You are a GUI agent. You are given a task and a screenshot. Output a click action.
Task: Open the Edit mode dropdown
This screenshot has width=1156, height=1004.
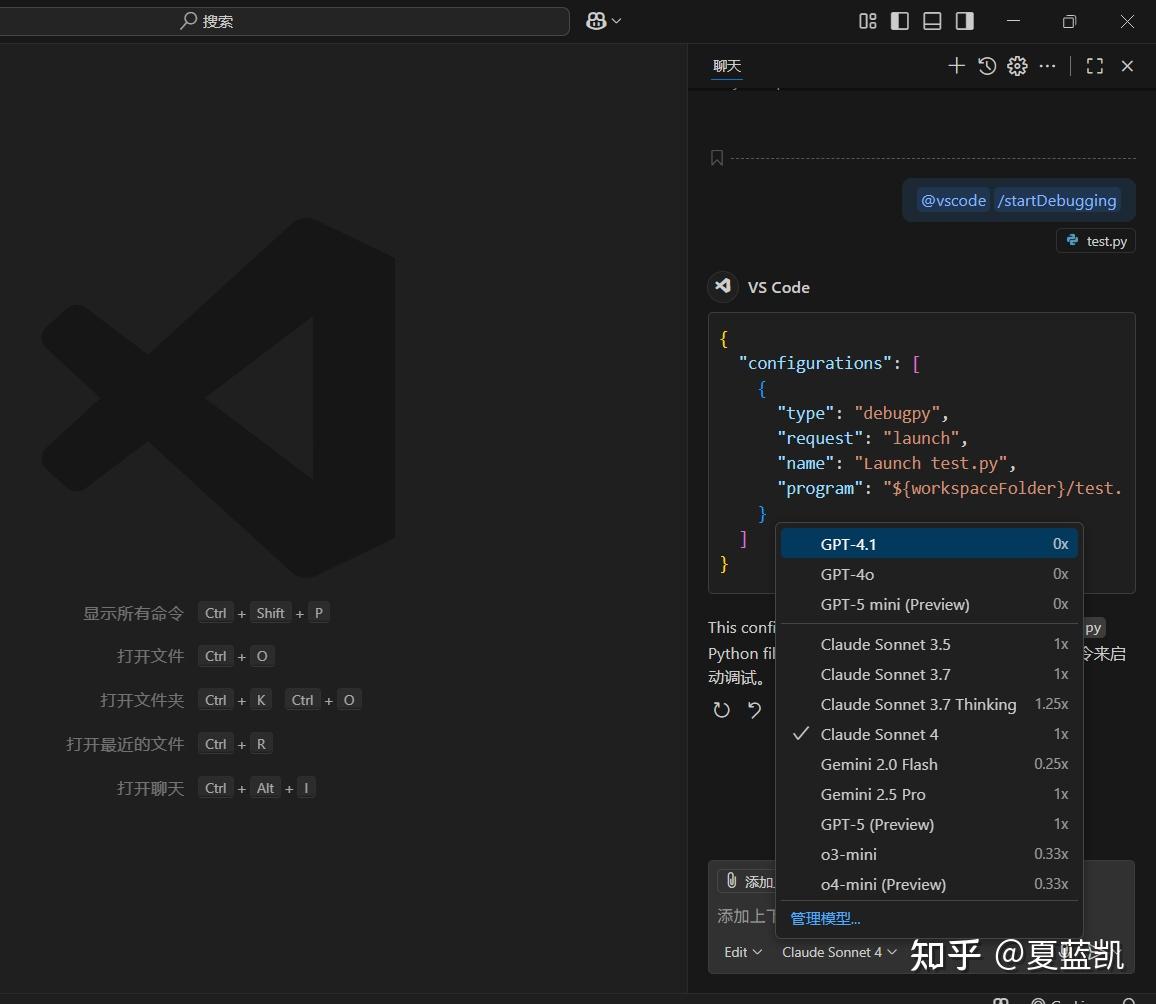tap(741, 952)
